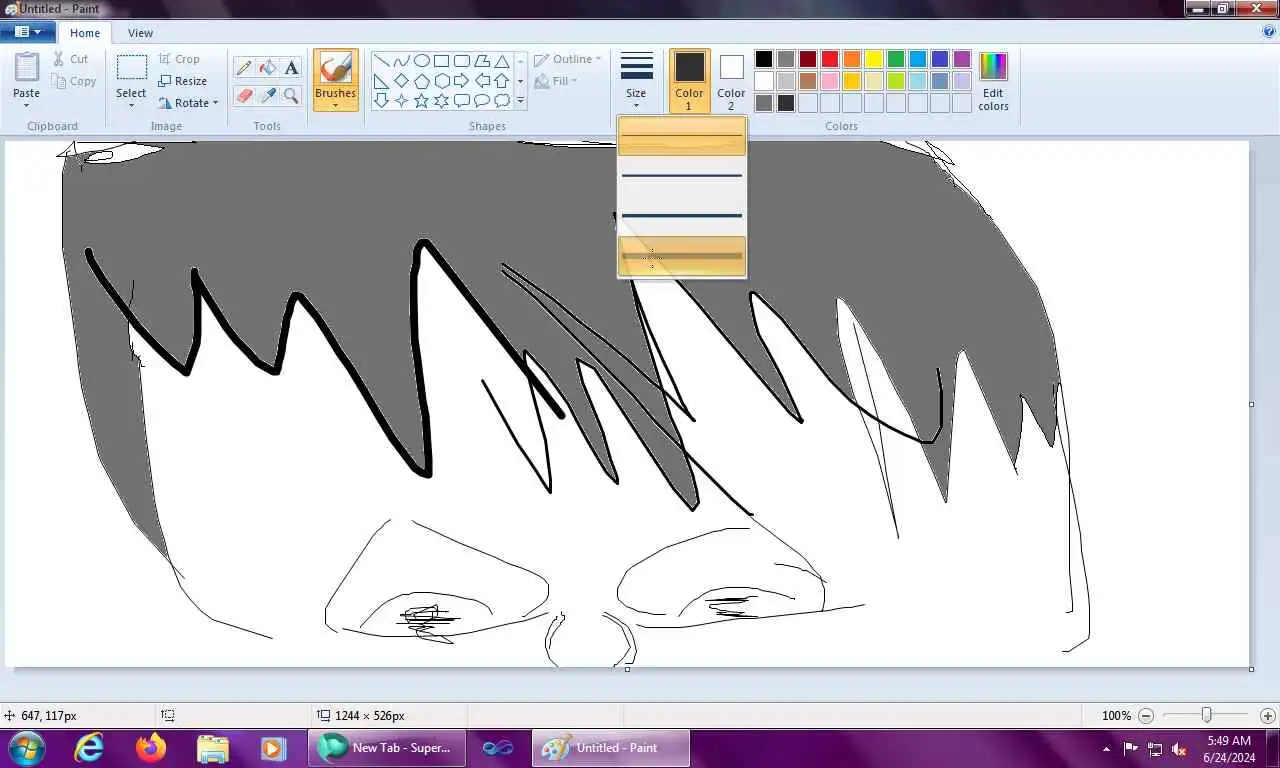Viewport: 1280px width, 768px height.
Task: Choose the Up arrow shape
Action: 502,81
